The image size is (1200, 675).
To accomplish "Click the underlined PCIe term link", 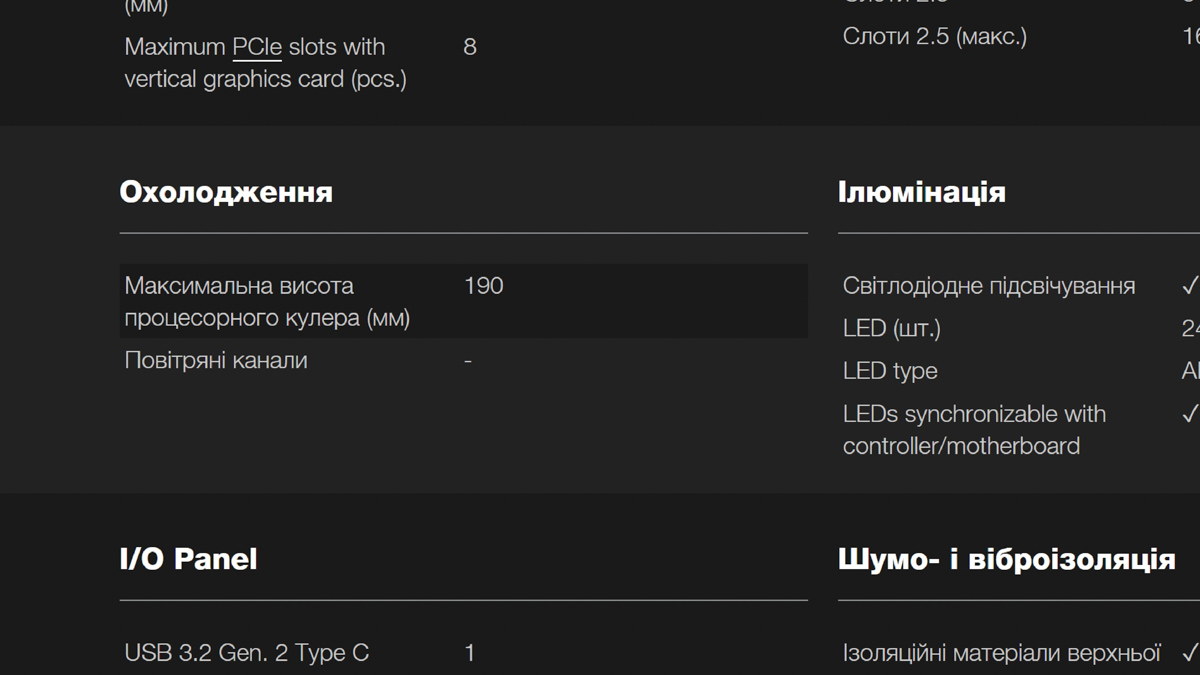I will click(x=257, y=47).
